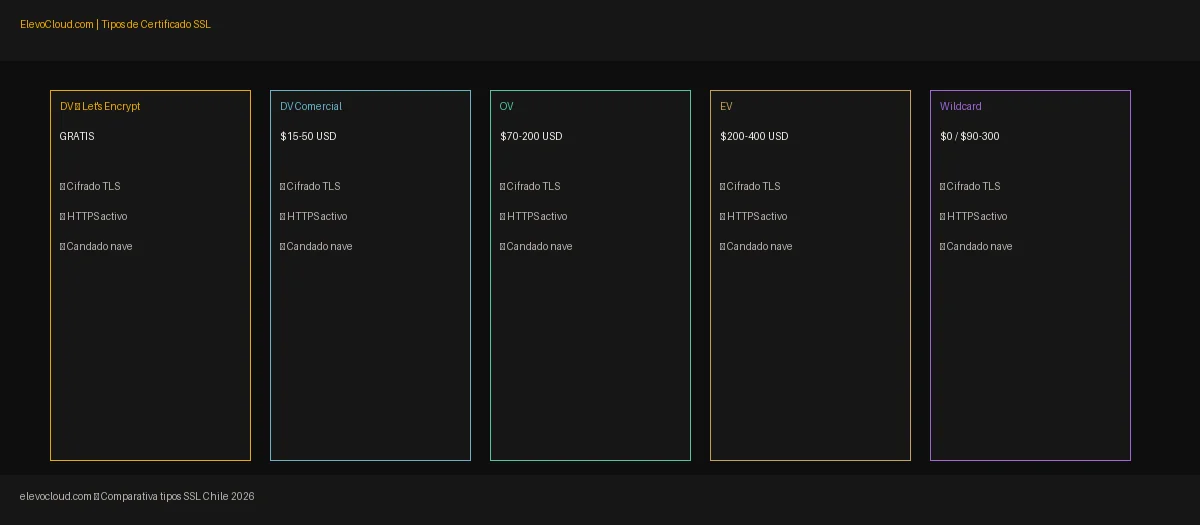Click HTTPS activo item in OV card
Viewport: 1200px width, 525px height.
534,216
